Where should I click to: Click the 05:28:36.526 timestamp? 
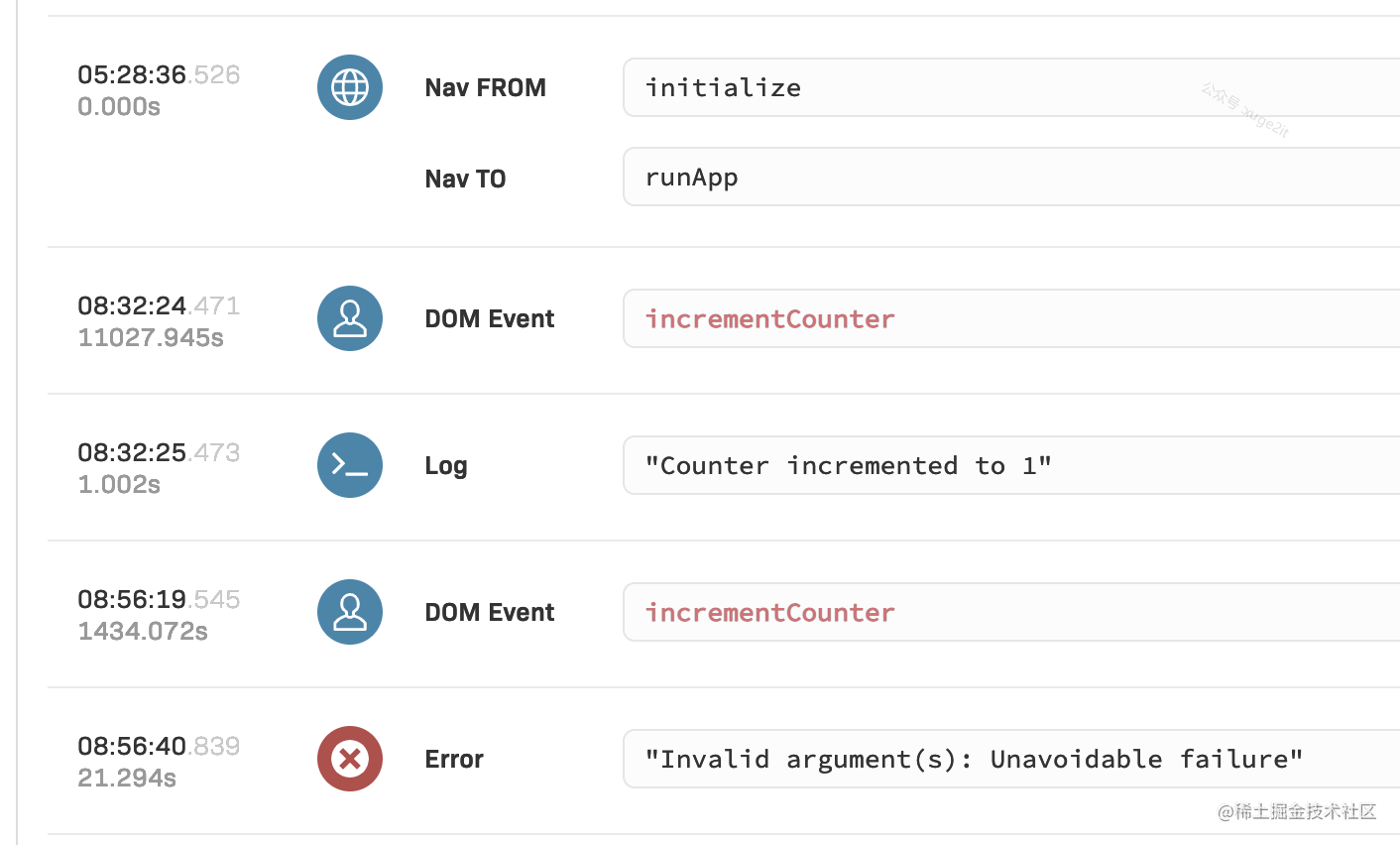159,74
